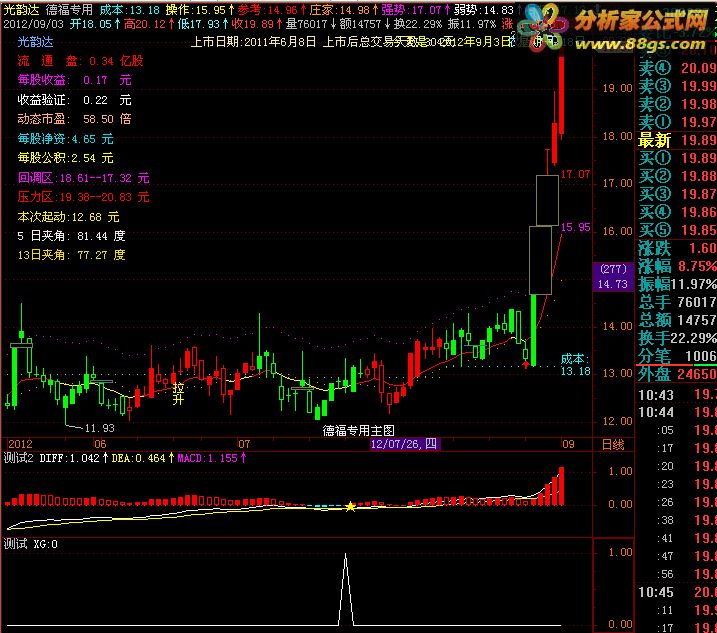717x633 pixels.
Task: Click the 09 month label on time axis
Action: click(568, 444)
